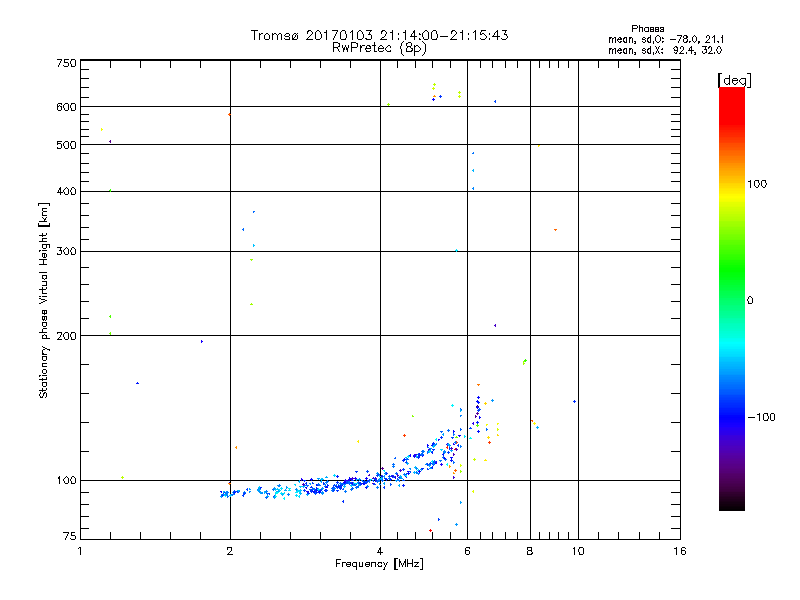Screen dimensions: 800x600
Task: Click the '750' y-axis tick label
Action: point(66,63)
